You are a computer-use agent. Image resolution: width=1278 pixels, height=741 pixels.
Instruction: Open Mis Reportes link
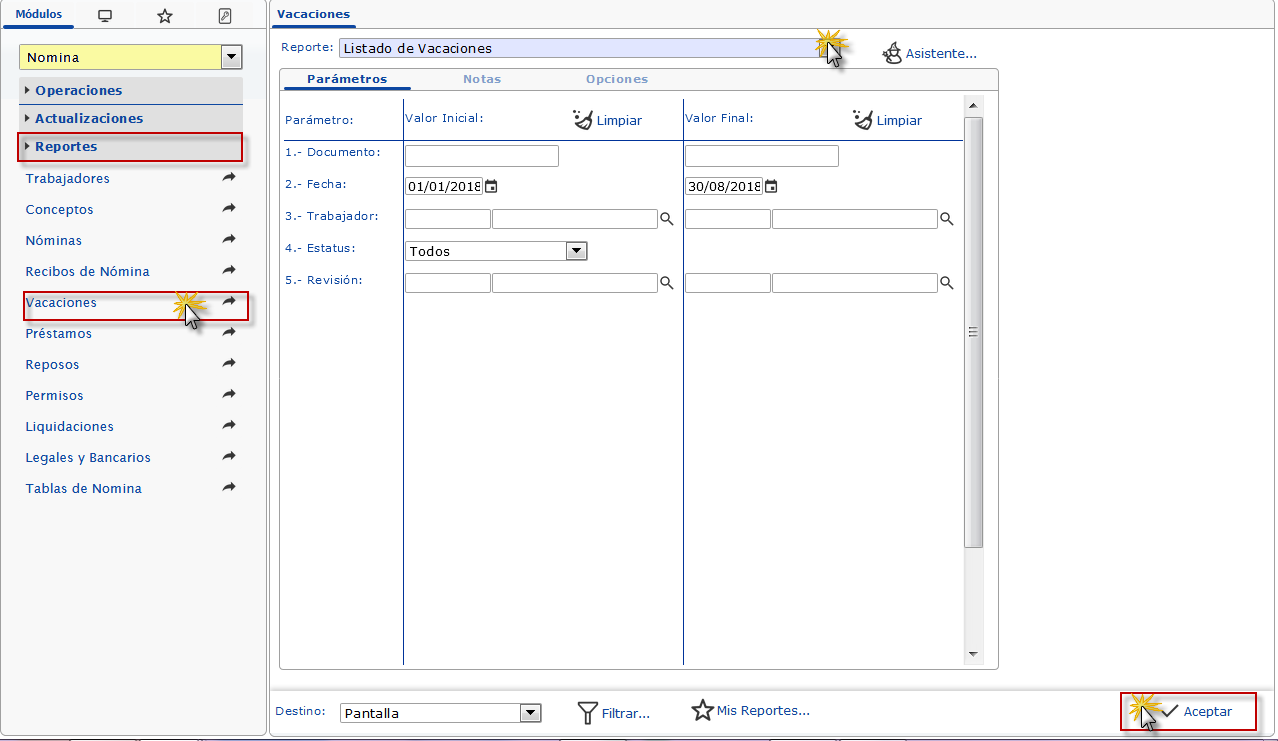tap(751, 711)
